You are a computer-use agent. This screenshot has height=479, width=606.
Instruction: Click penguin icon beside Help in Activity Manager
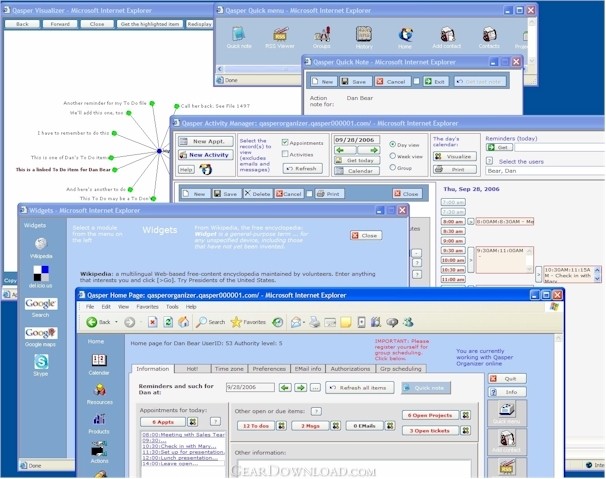205,169
